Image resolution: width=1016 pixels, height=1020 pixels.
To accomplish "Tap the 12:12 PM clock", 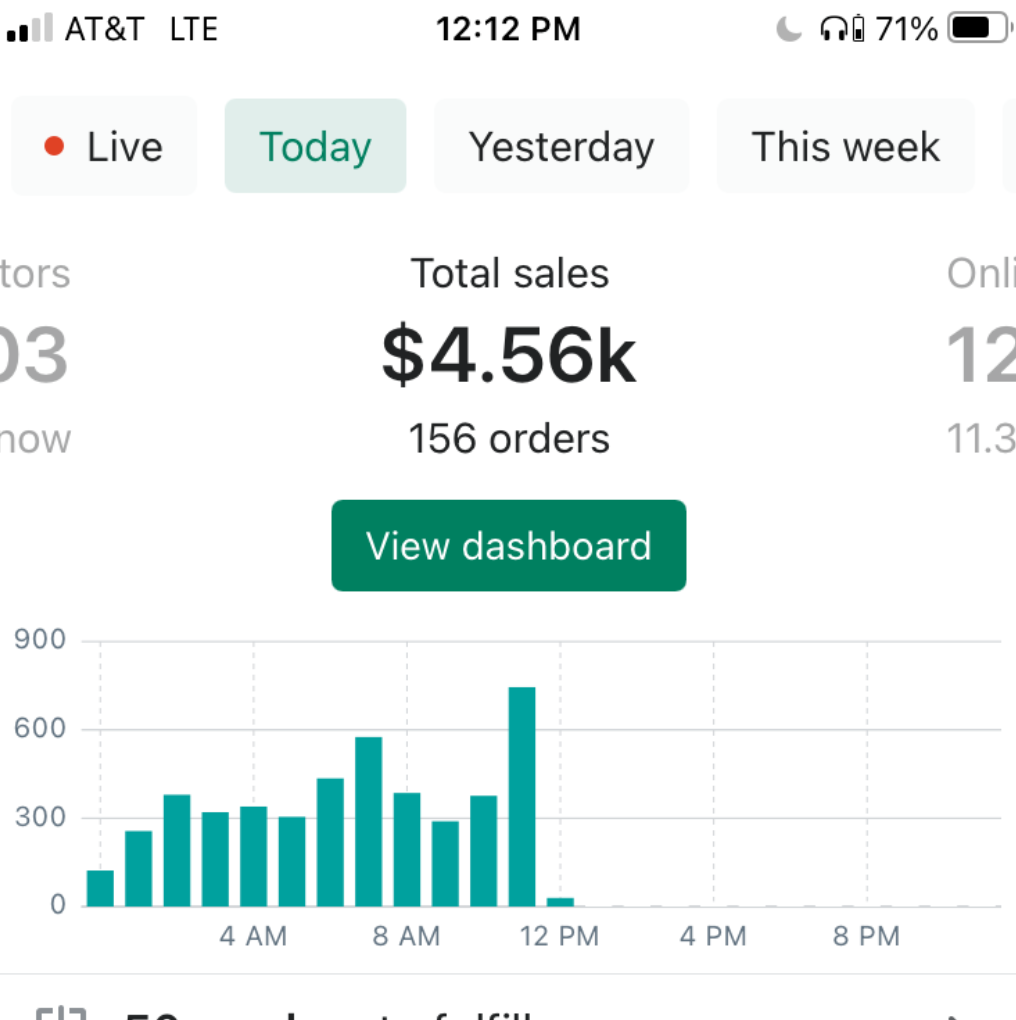I will pos(508,29).
